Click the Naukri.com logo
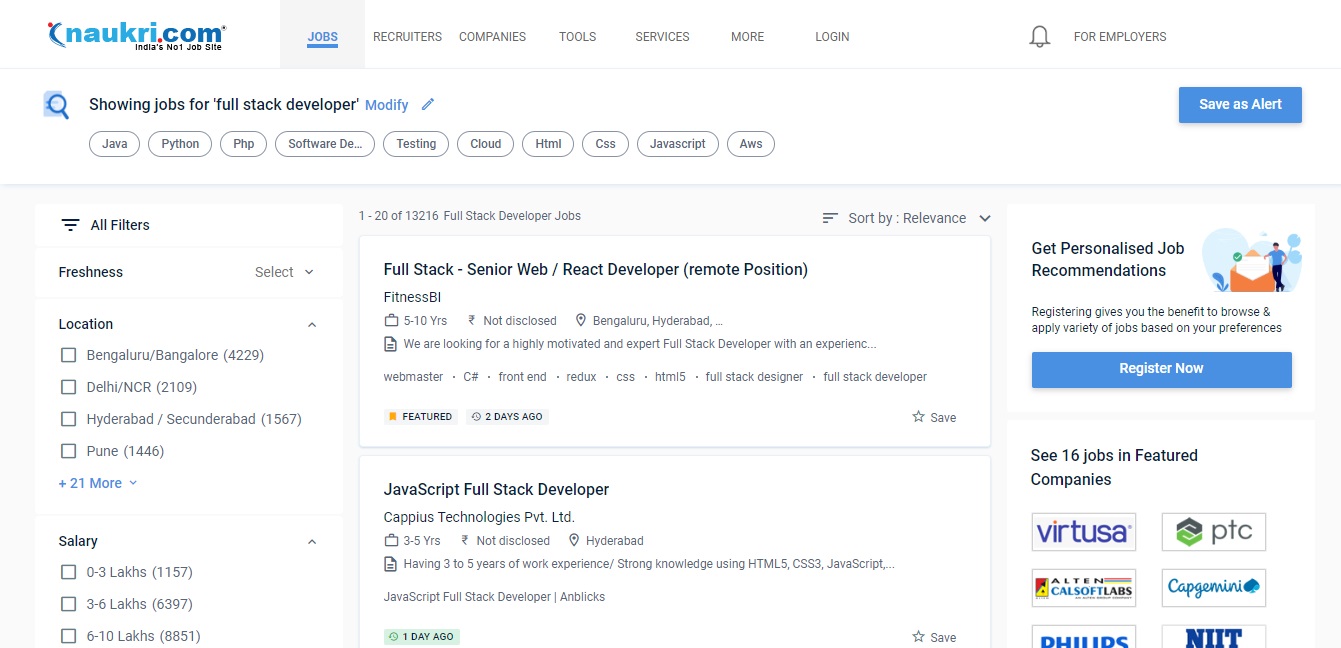This screenshot has width=1341, height=648. click(x=137, y=36)
